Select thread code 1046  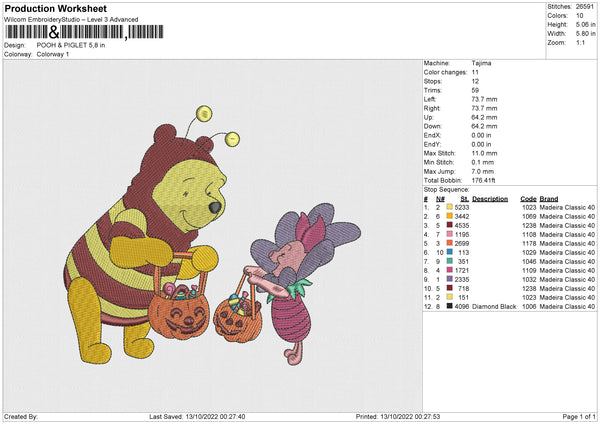[529, 261]
